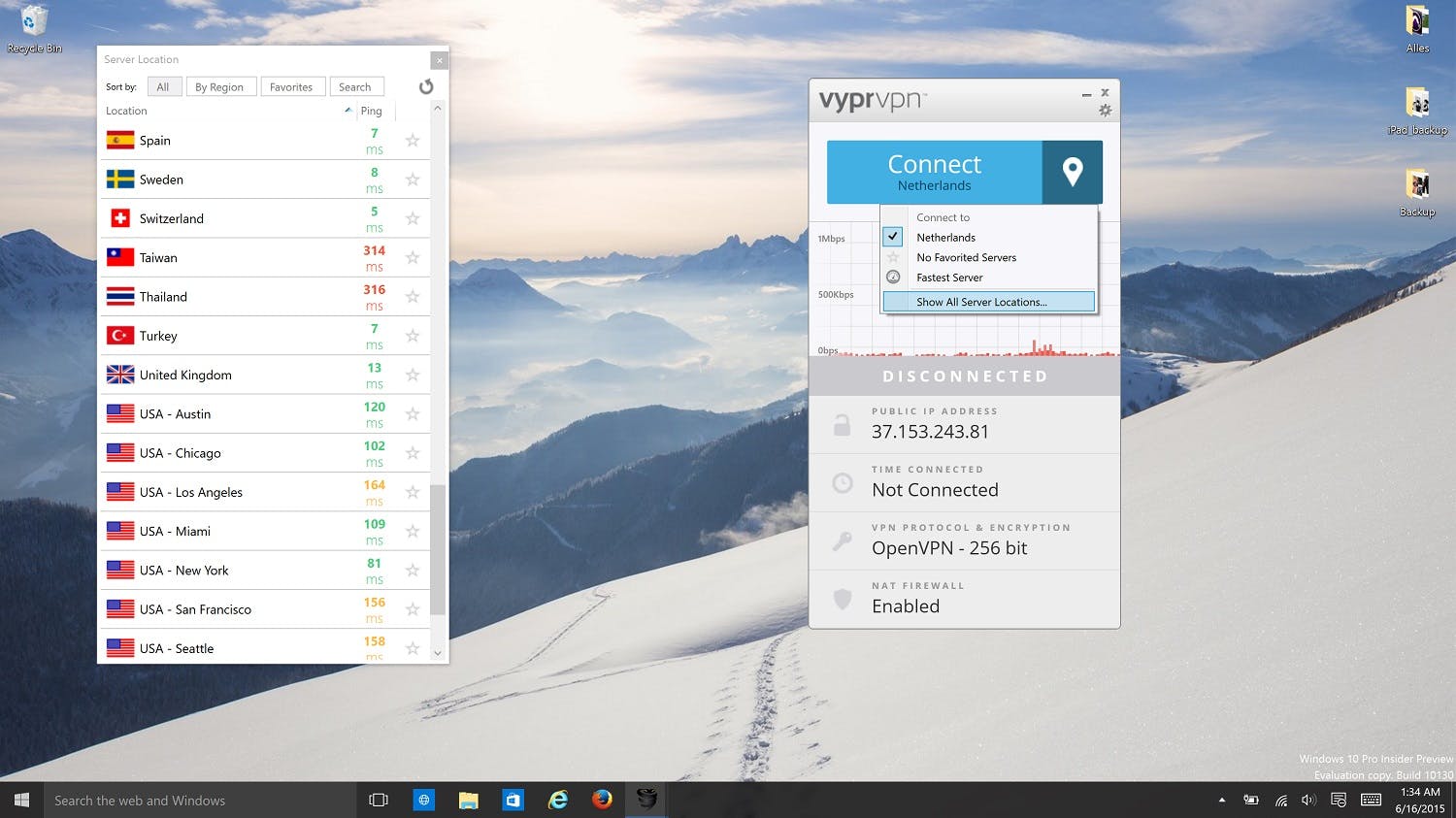Screen dimensions: 1456x818
Task: Click the scroll down arrow in server list
Action: [x=438, y=653]
